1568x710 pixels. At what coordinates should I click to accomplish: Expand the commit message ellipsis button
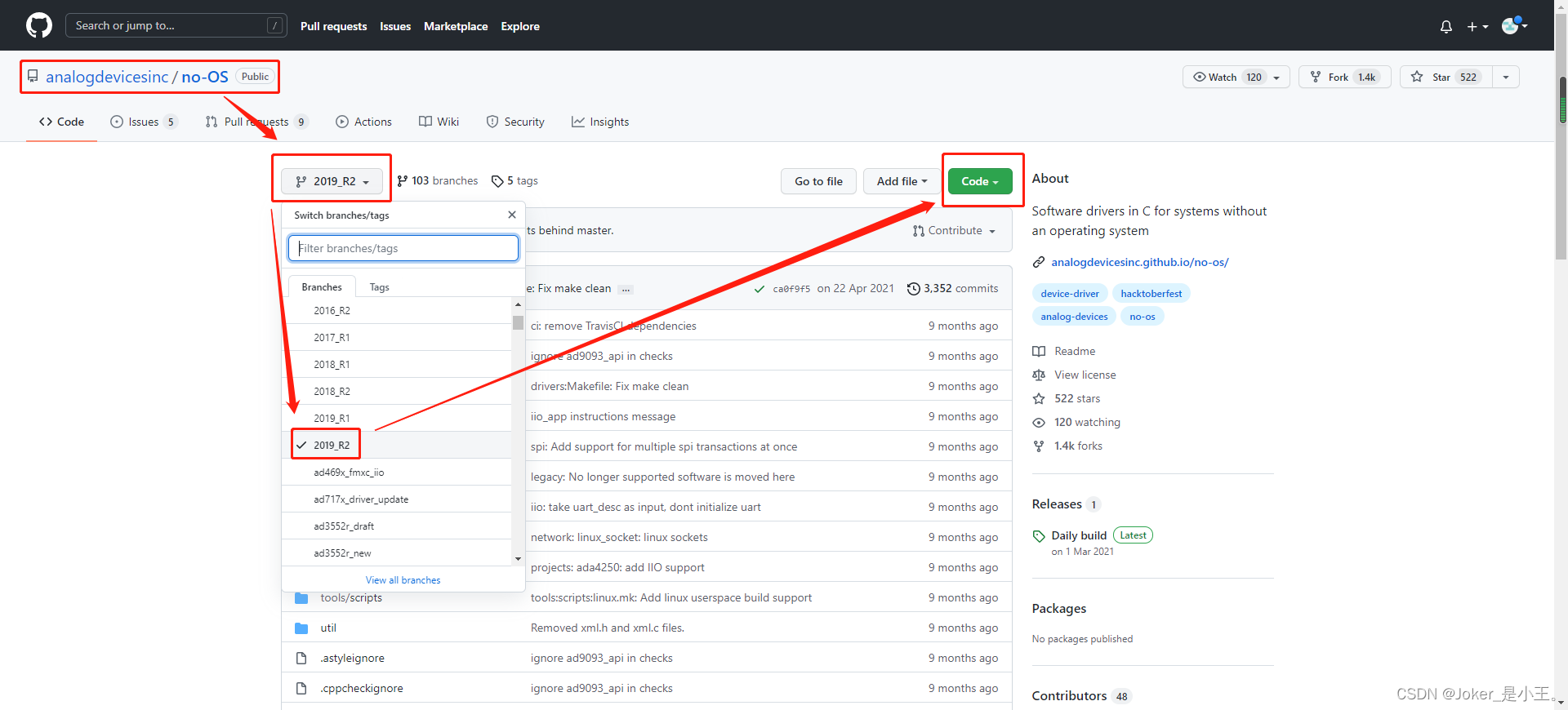point(626,289)
